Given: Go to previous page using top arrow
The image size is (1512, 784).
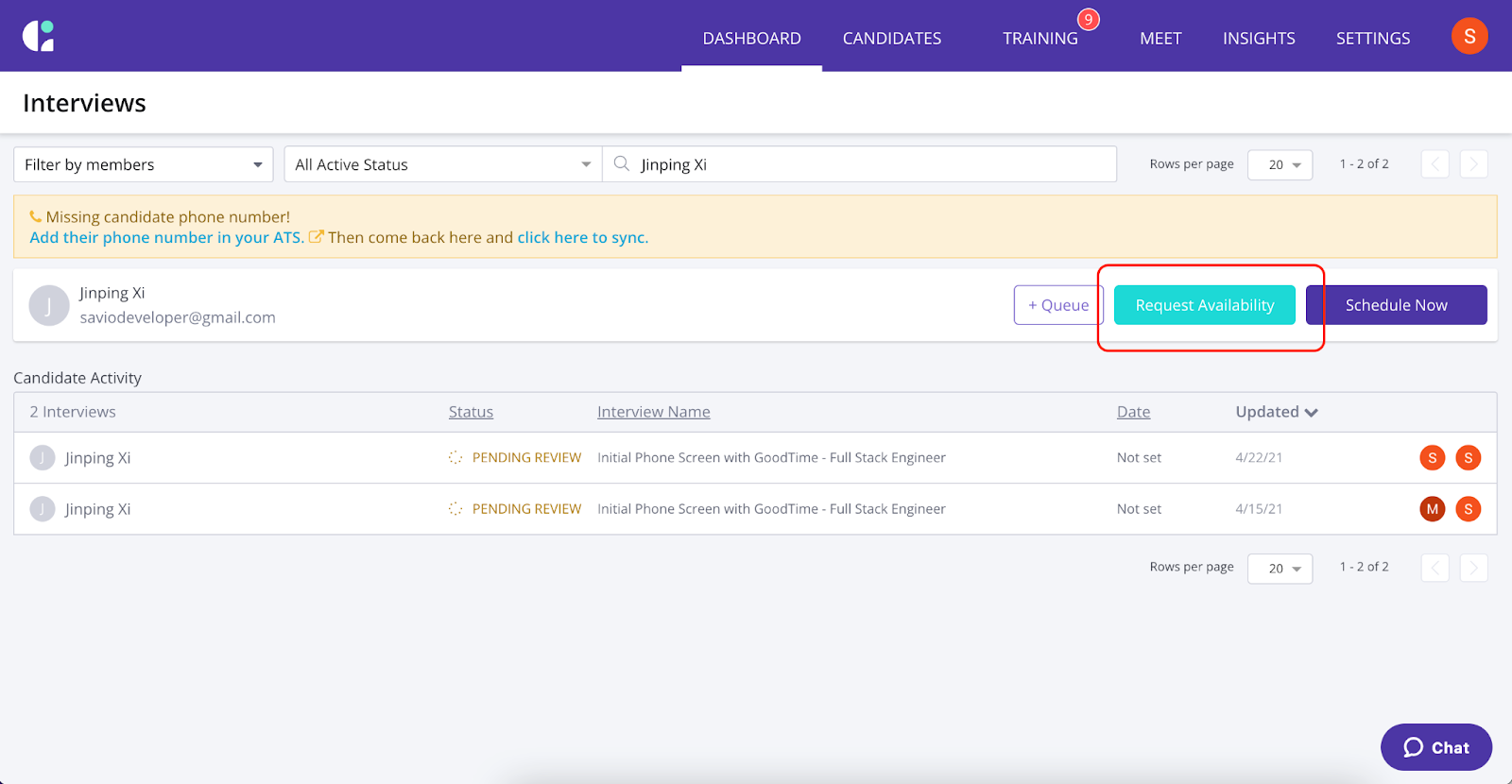Looking at the screenshot, I should 1435,164.
